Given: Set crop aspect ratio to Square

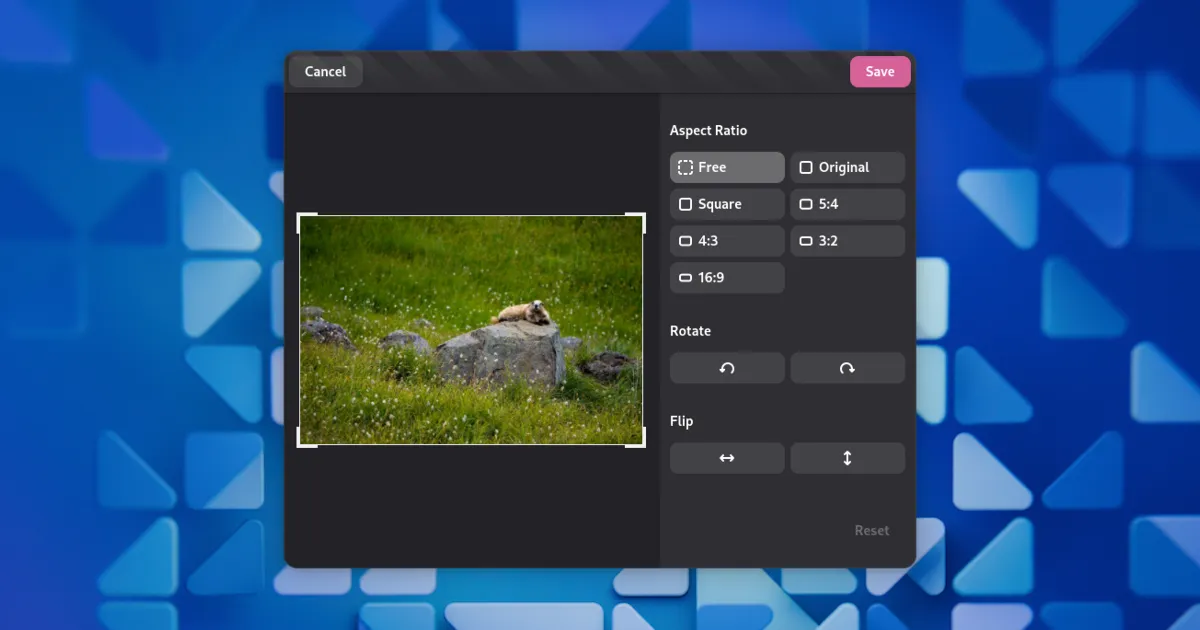Looking at the screenshot, I should pos(727,204).
